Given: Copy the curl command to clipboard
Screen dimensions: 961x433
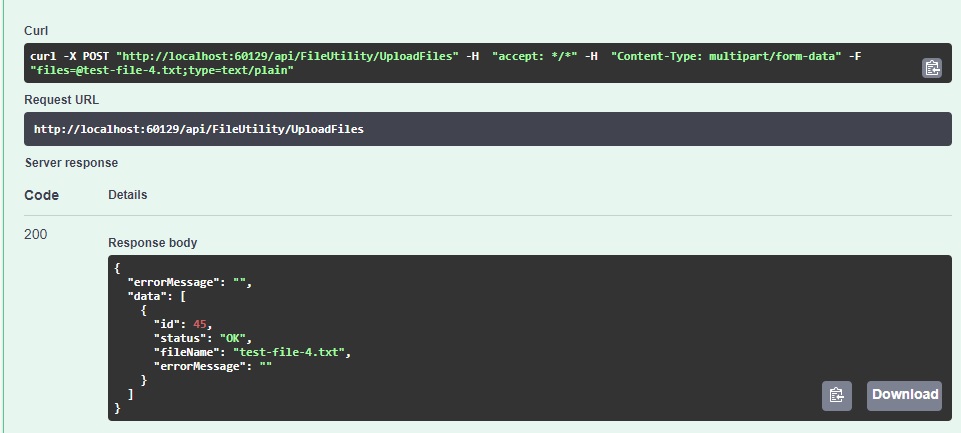Looking at the screenshot, I should 932,68.
